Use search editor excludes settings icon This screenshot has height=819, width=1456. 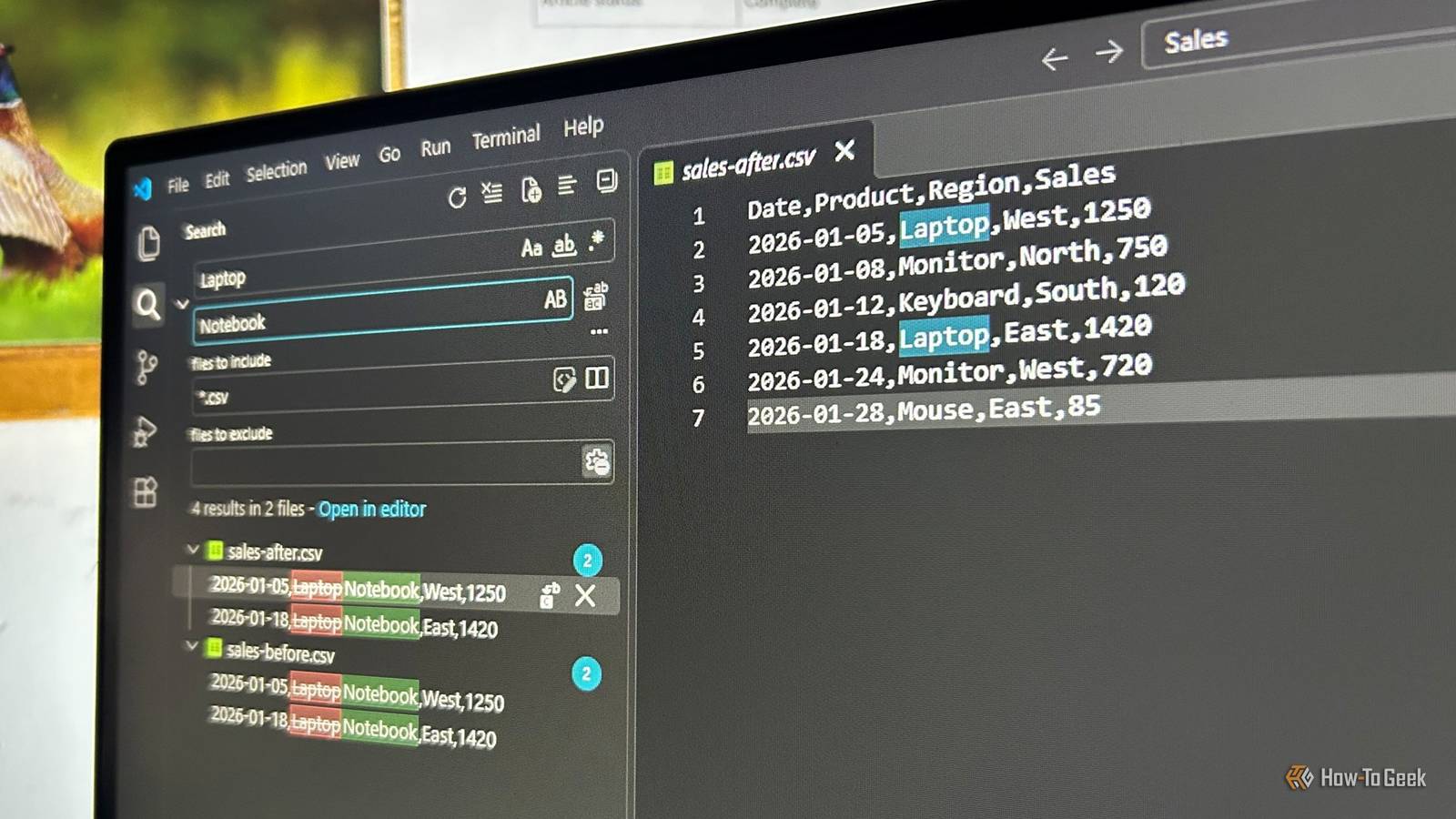tap(597, 461)
